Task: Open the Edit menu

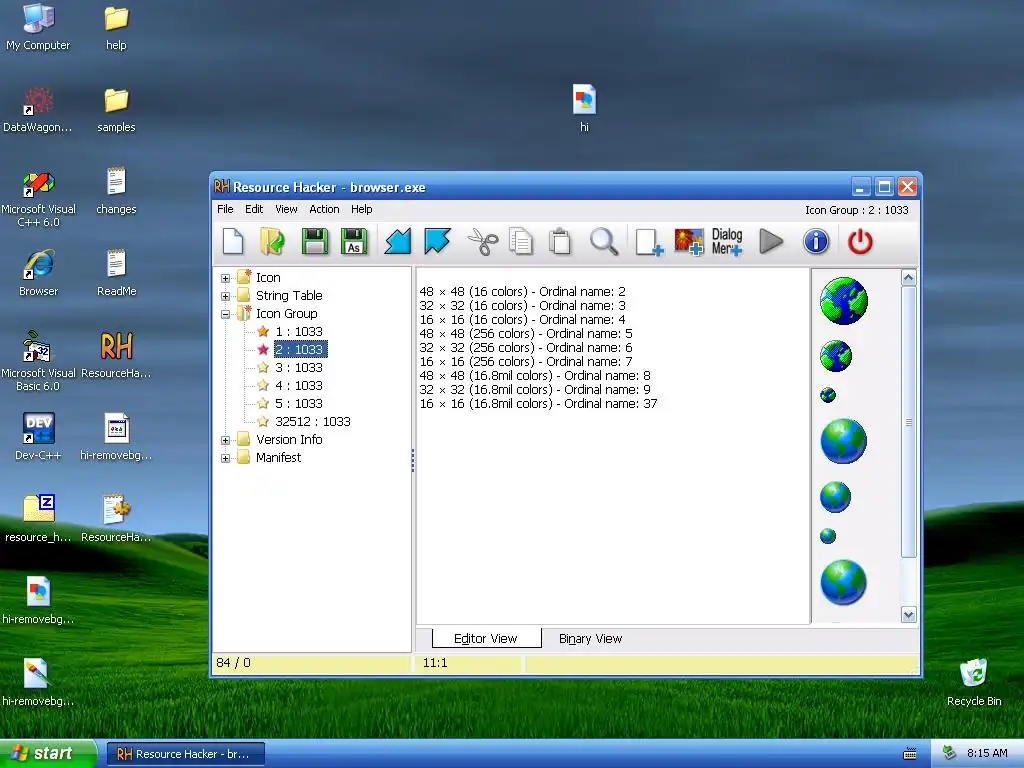Action: (254, 209)
